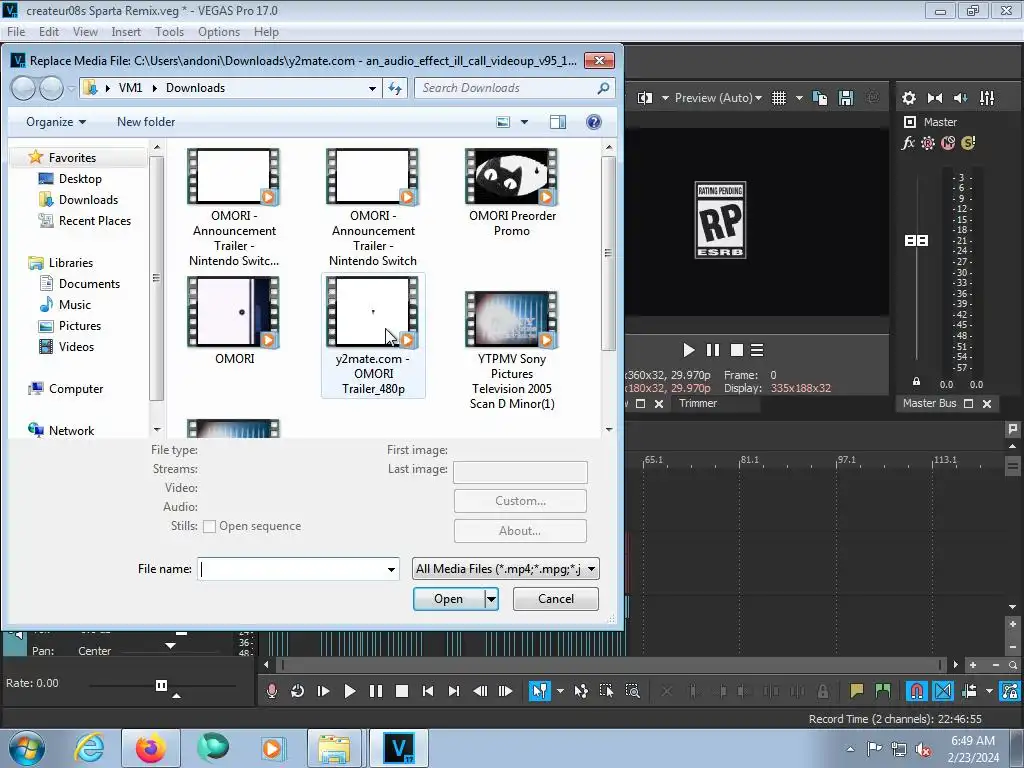Select the Zoom Edit tool

coord(632,691)
